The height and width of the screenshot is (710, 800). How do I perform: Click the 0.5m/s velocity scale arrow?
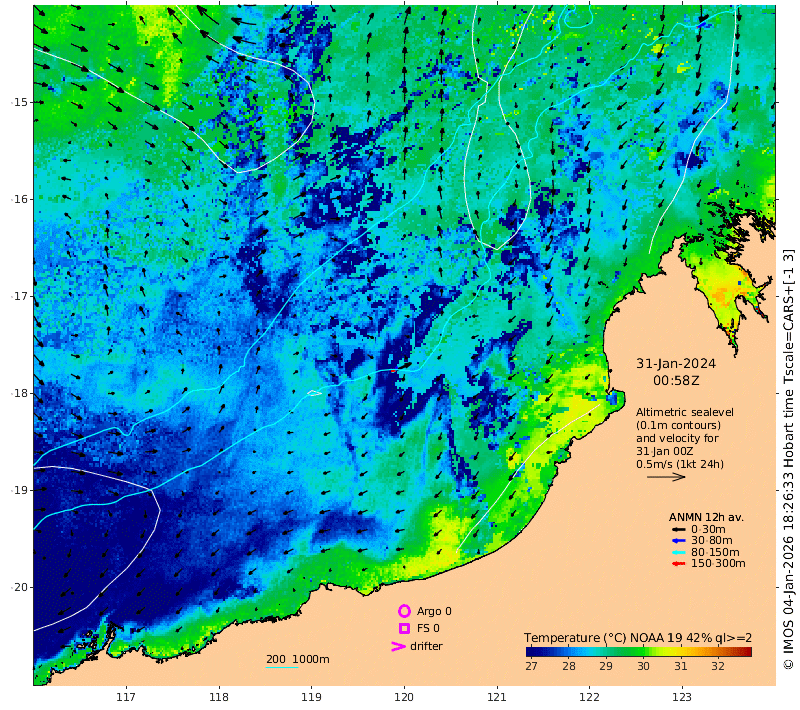coord(666,477)
